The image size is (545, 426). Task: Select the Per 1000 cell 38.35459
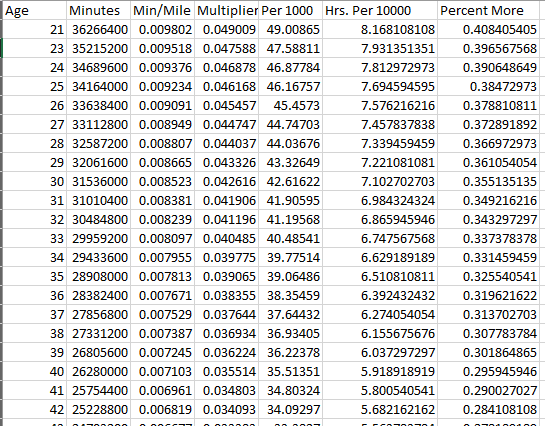pyautogui.click(x=290, y=295)
